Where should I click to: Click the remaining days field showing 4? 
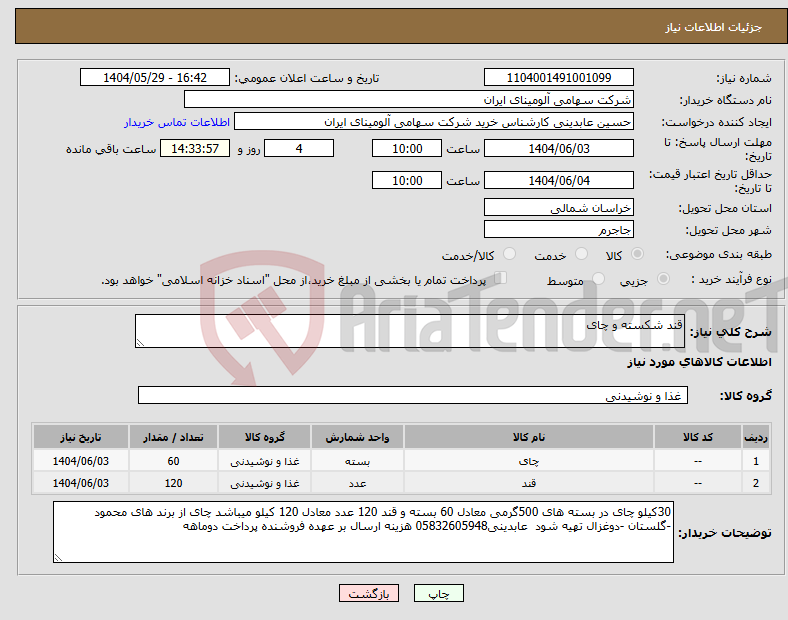tap(299, 148)
